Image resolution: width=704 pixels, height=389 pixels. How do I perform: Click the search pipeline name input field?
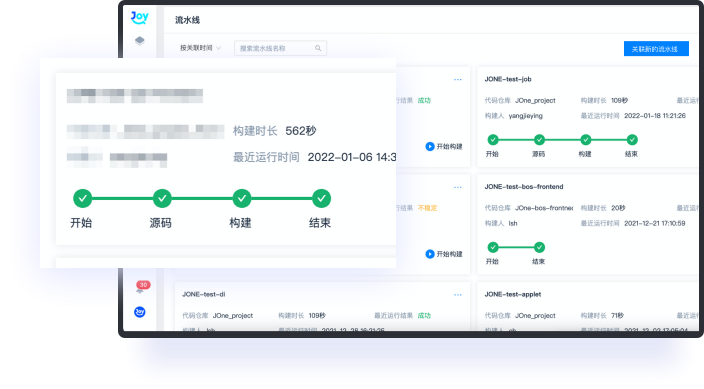click(280, 48)
